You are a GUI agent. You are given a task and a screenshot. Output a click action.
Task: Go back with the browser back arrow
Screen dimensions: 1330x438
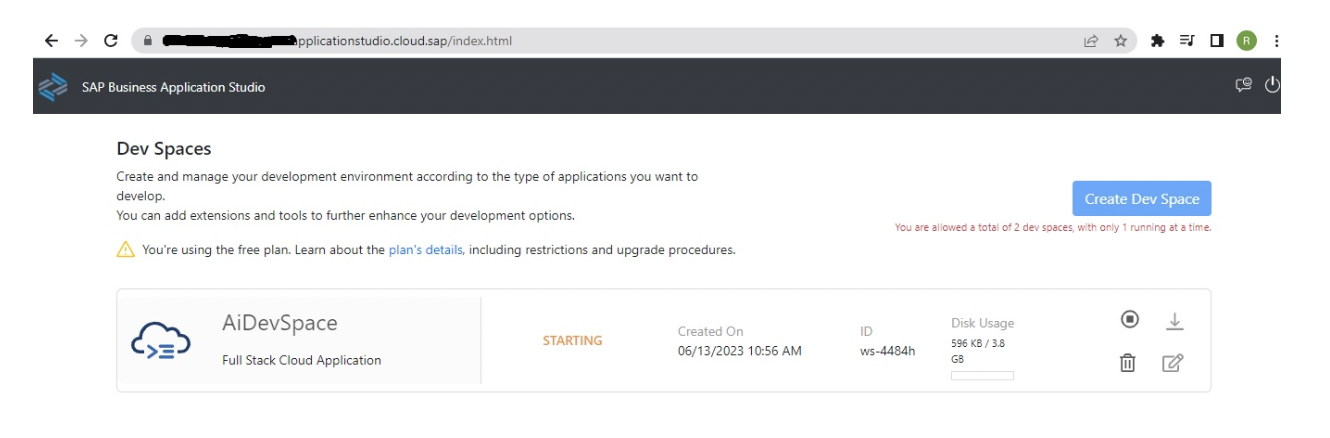pyautogui.click(x=51, y=41)
